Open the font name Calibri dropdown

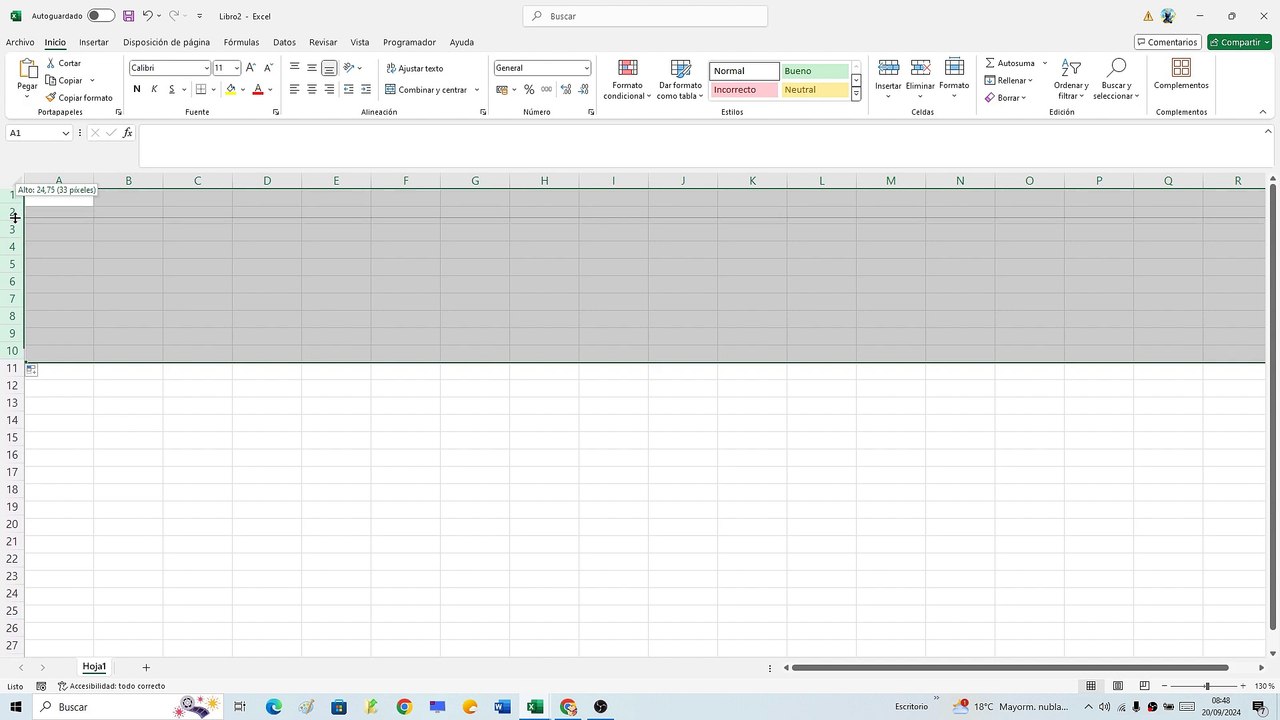206,68
